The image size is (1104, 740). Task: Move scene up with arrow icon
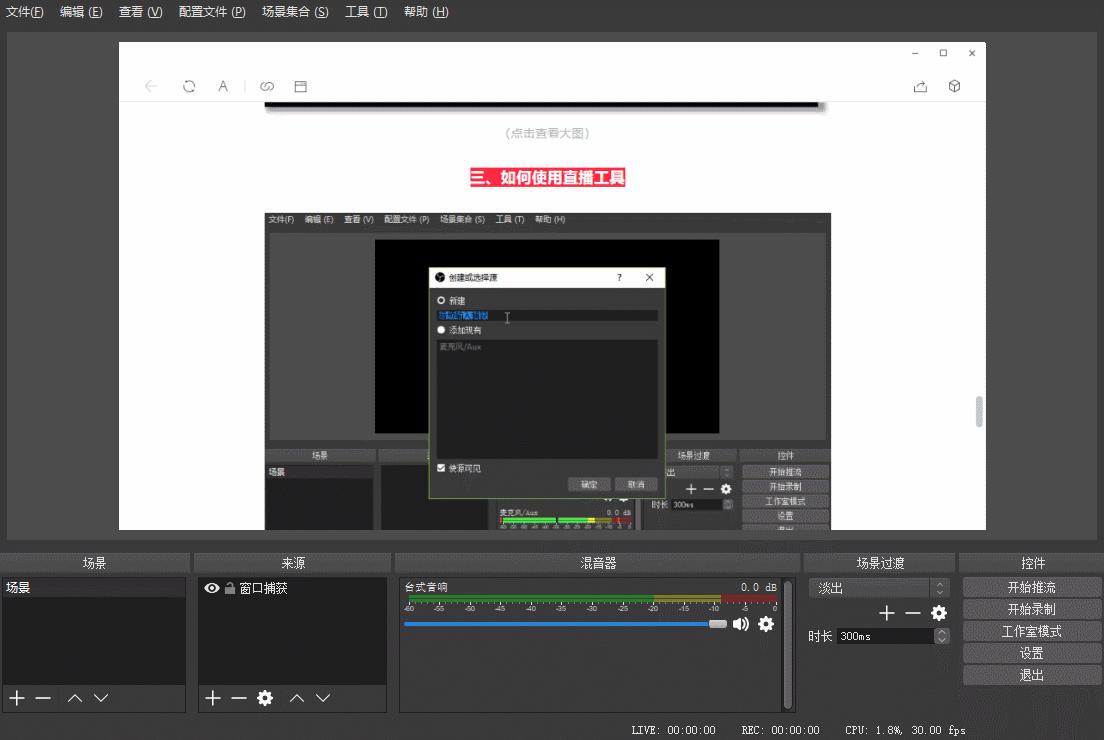75,698
